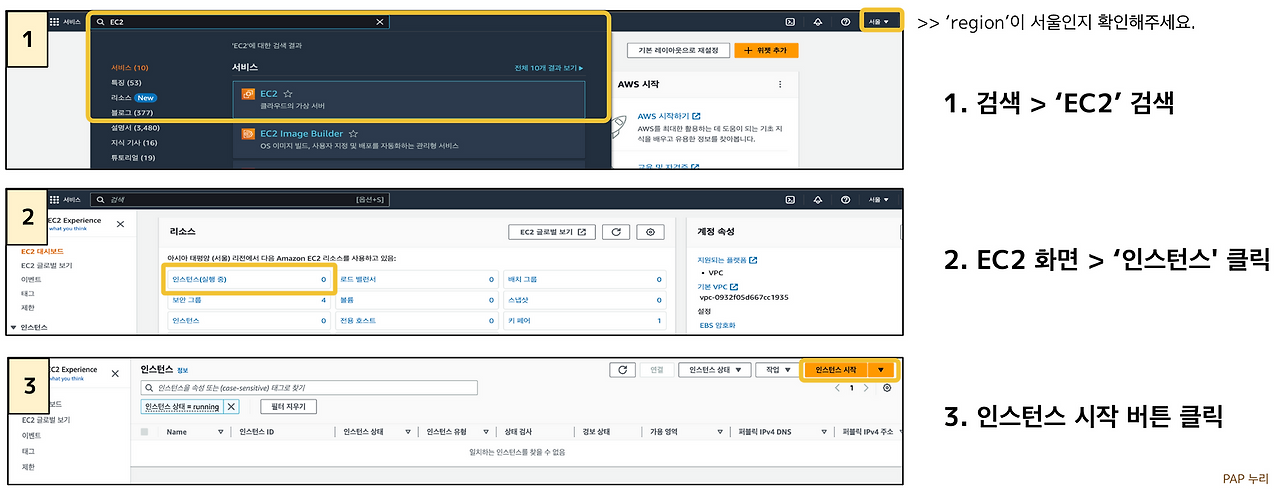
Task: Open CloudShell icon in second screenshot header
Action: tap(790, 200)
